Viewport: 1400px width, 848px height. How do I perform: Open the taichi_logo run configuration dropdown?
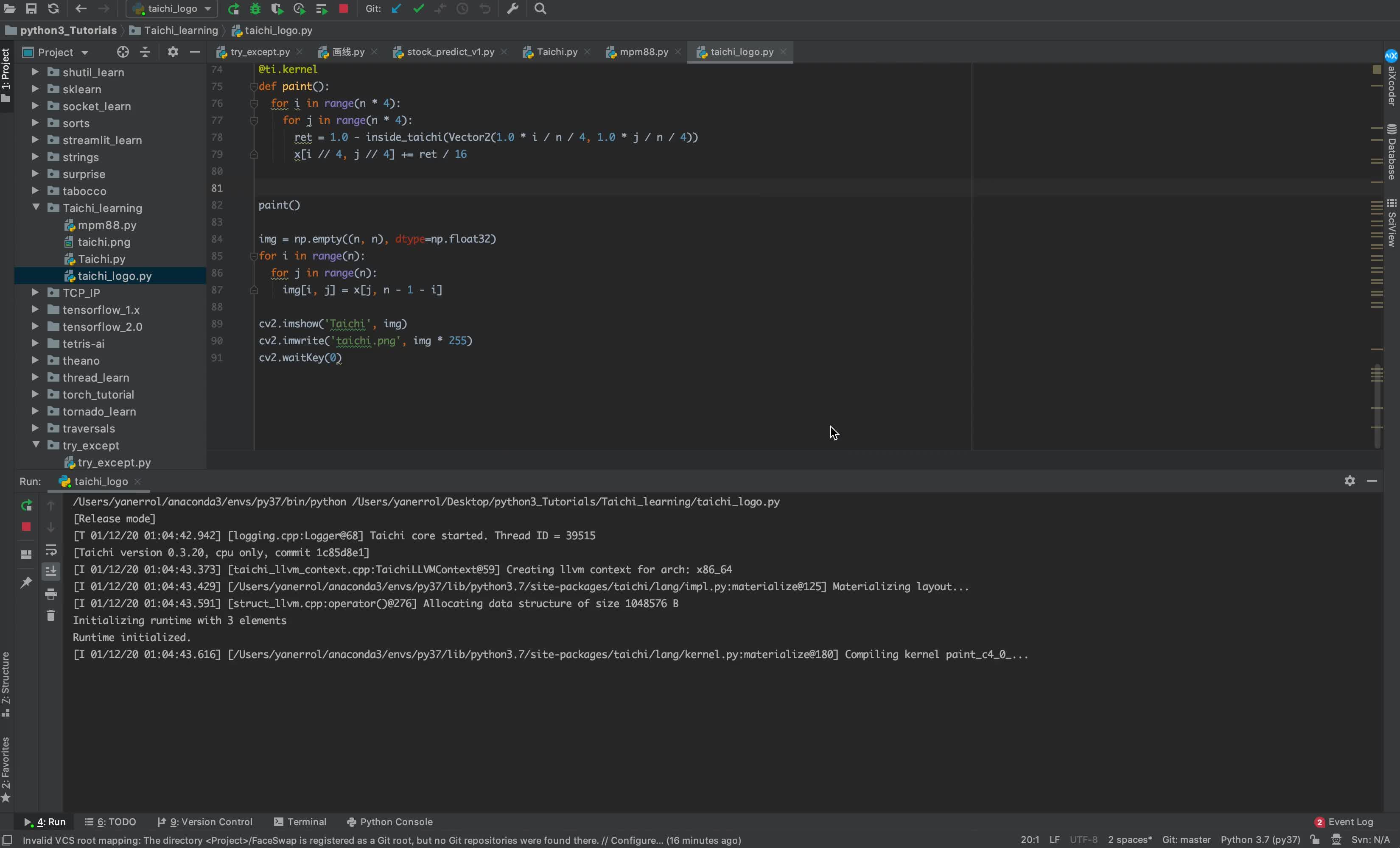172,9
